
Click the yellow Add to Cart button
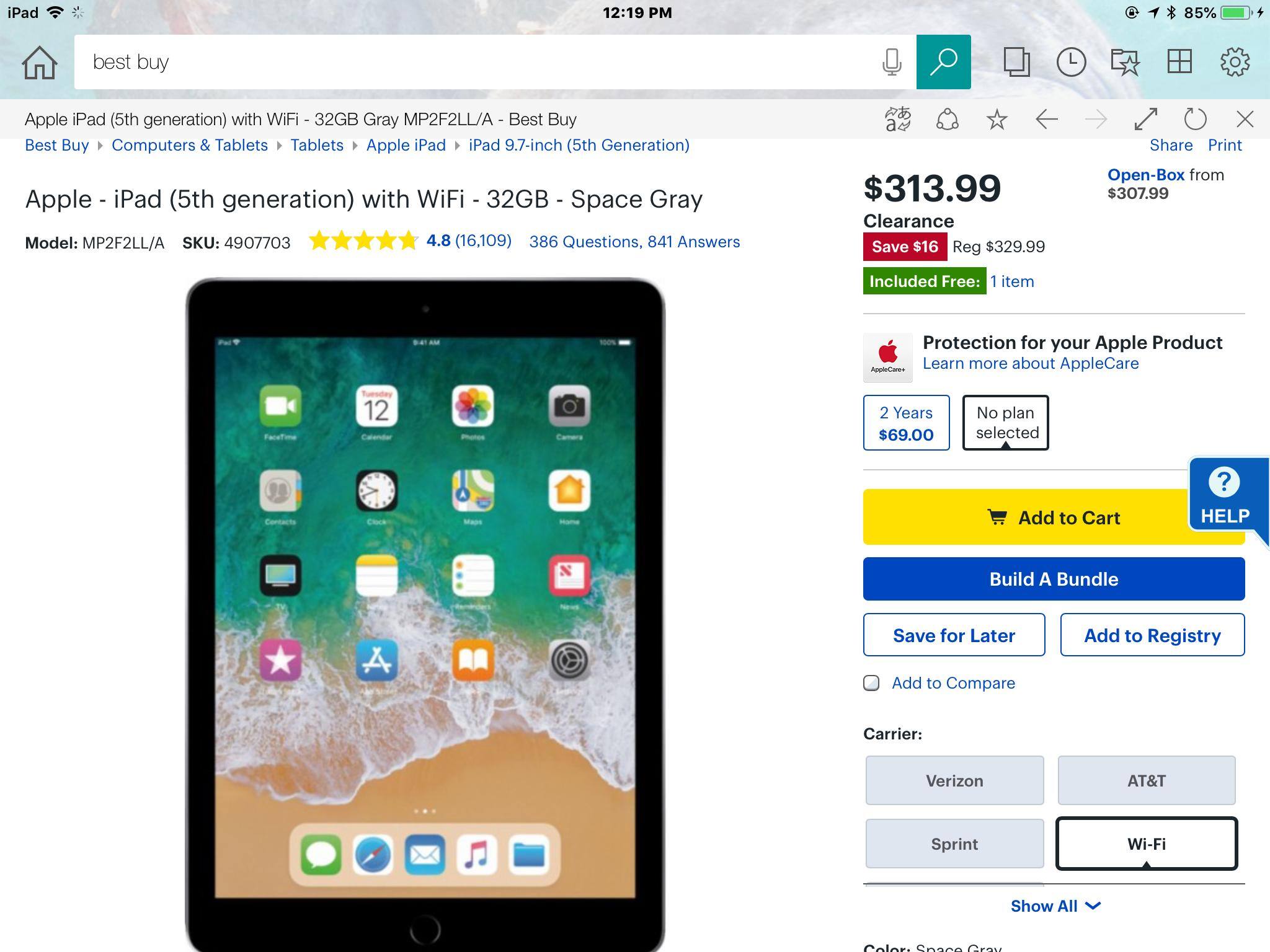click(1054, 517)
